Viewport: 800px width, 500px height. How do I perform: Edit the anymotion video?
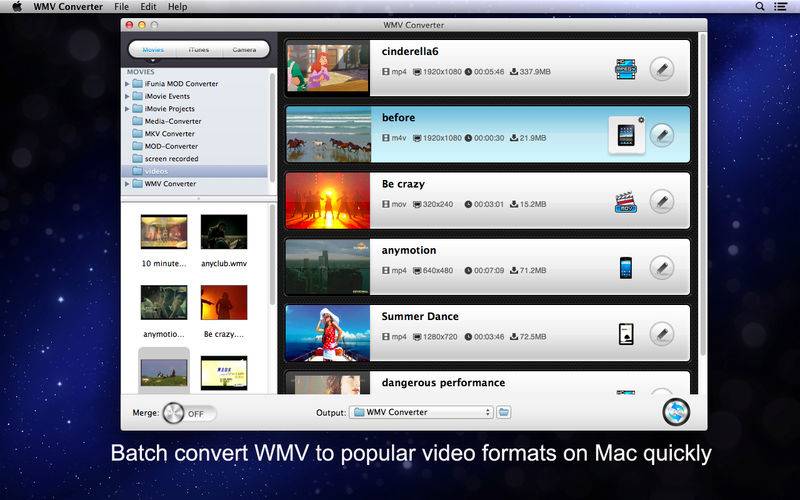[662, 268]
